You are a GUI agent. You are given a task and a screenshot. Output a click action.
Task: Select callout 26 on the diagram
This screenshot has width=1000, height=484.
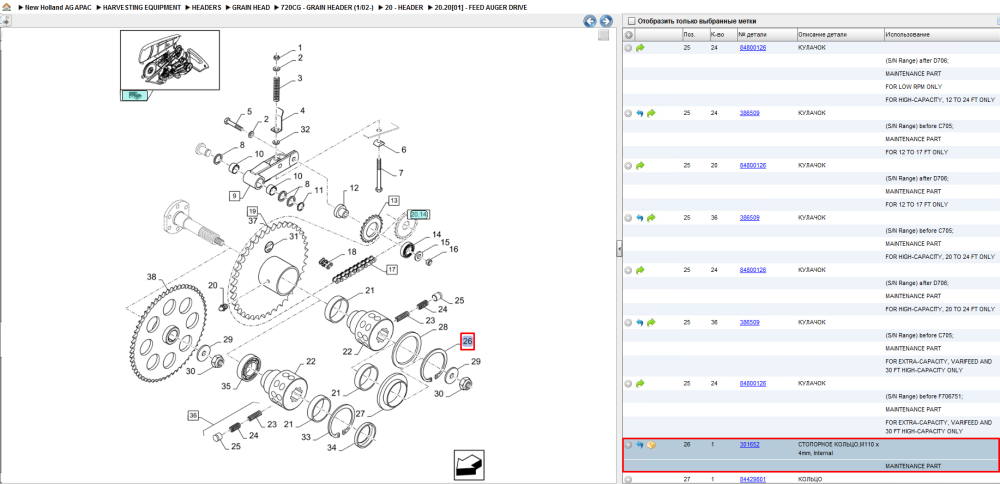[x=467, y=342]
